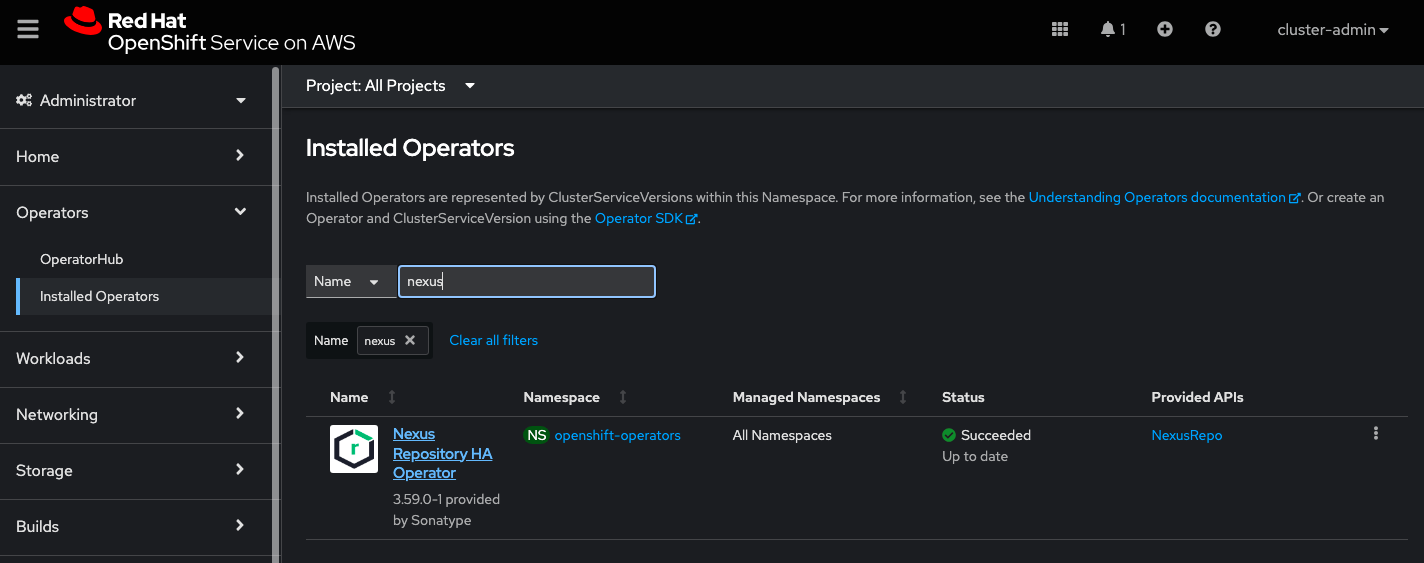1424x563 pixels.
Task: Open the Administrator perspective switcher
Action: (x=131, y=100)
